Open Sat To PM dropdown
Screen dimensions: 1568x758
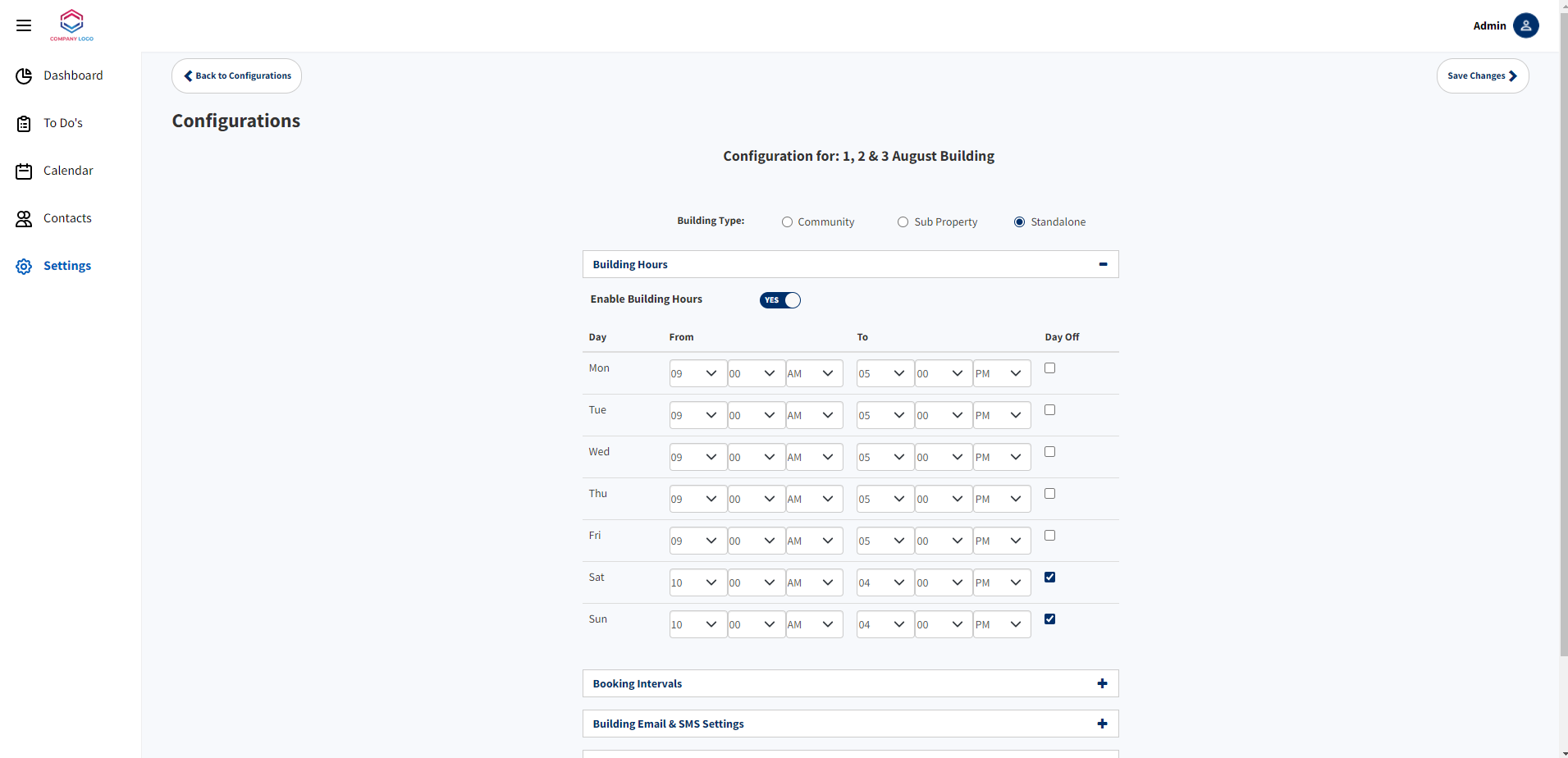(x=1002, y=582)
